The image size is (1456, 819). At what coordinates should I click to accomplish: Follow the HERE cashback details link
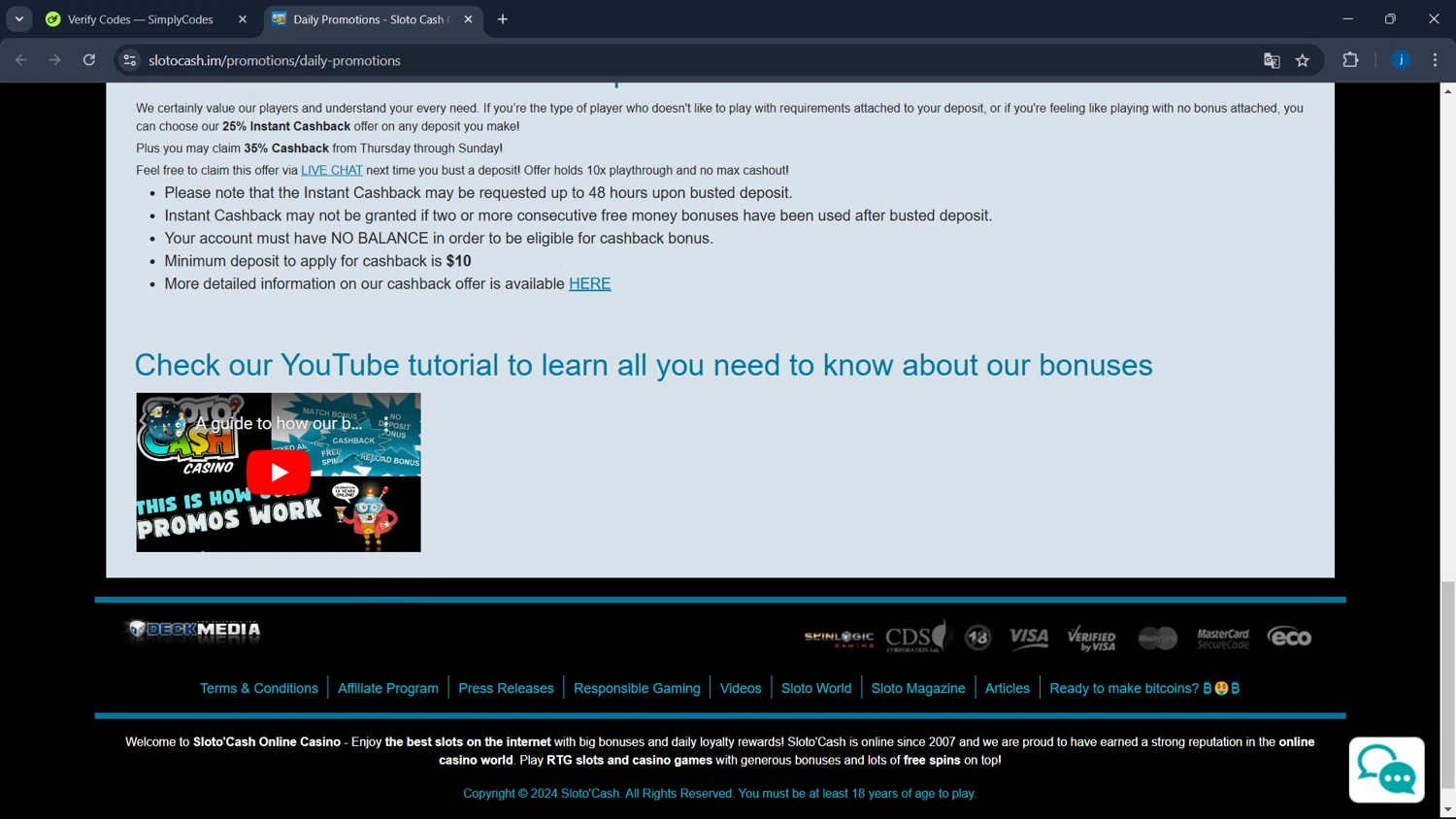point(589,283)
